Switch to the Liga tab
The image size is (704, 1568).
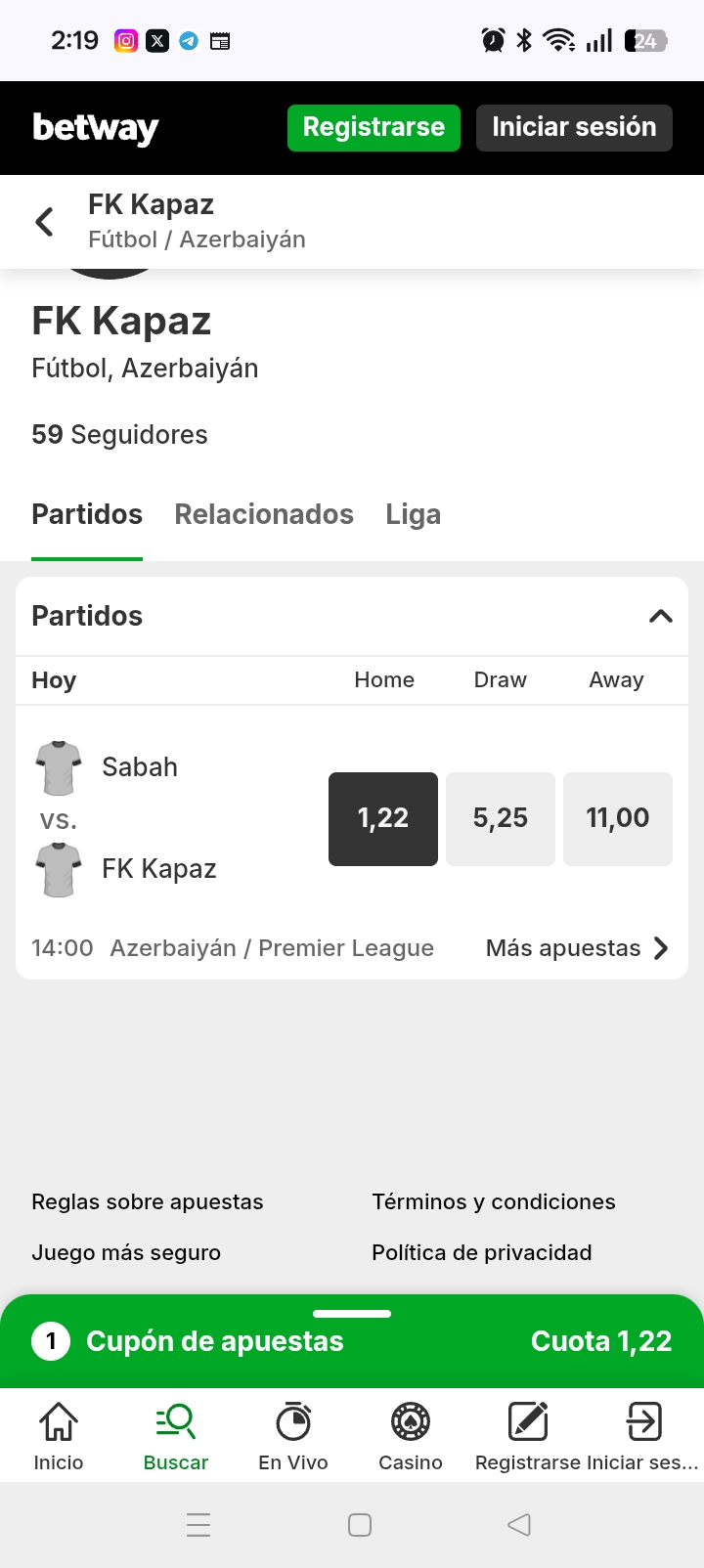(x=413, y=514)
